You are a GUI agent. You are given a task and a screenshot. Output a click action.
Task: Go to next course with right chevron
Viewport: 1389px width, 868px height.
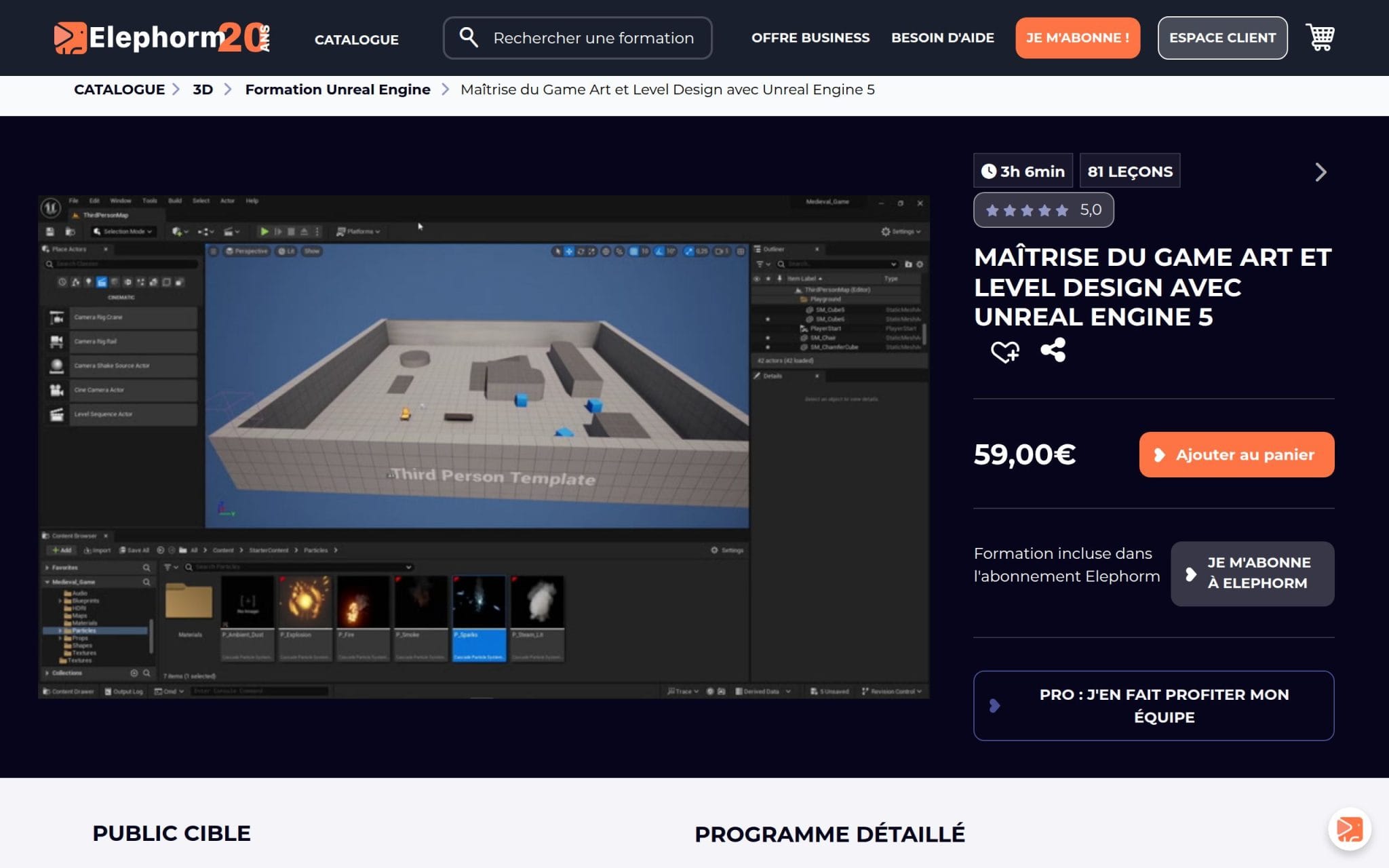click(1320, 172)
